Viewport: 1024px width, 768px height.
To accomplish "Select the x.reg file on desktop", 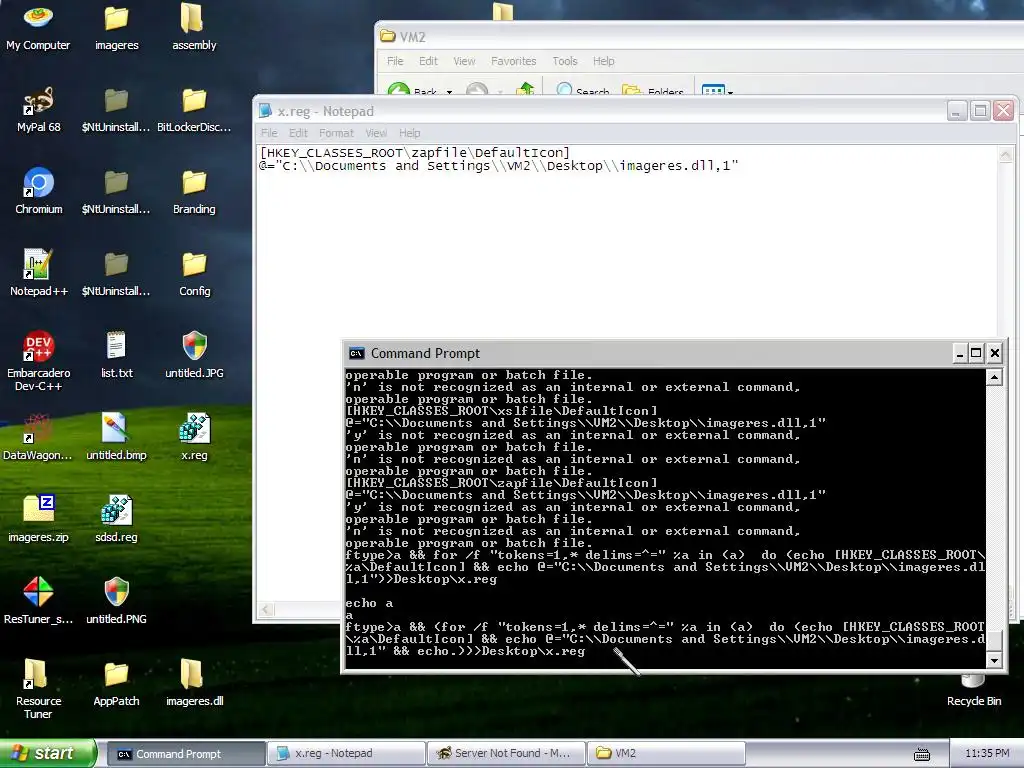I will tap(194, 436).
